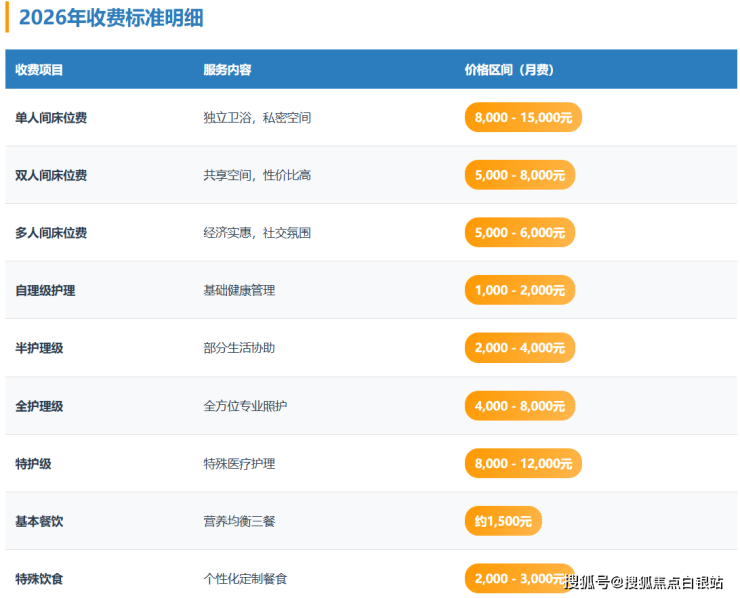Select the 独立卫浴，私密空间 description text
This screenshot has height=598, width=740.
[257, 118]
